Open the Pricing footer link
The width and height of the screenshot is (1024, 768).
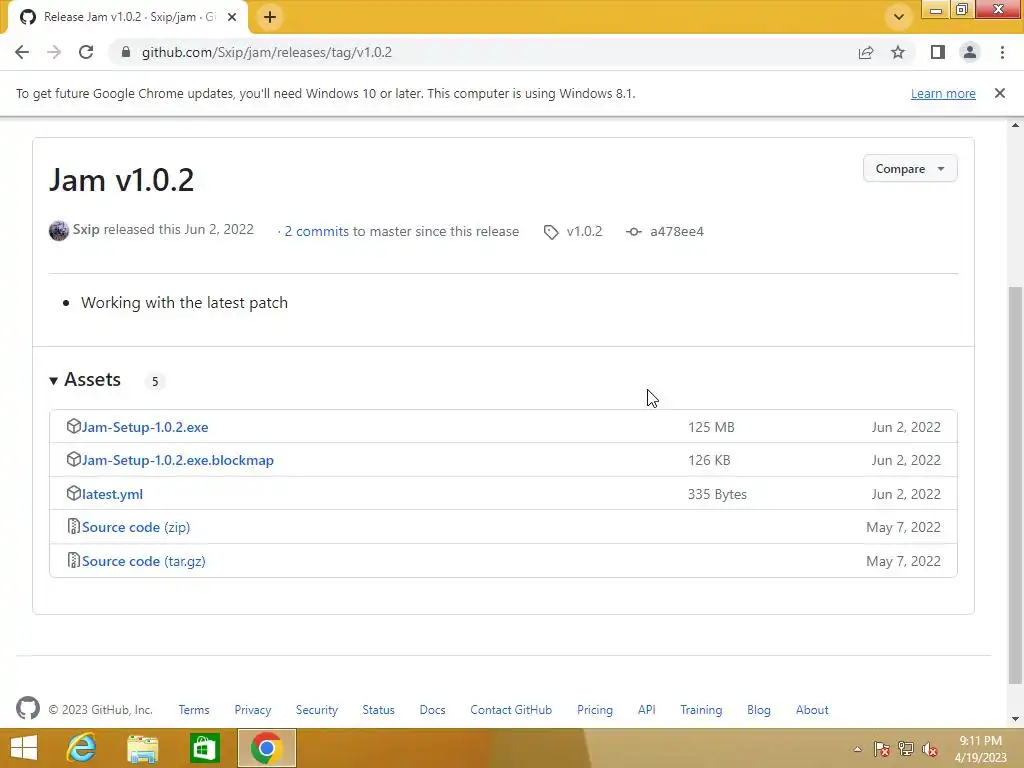click(595, 710)
